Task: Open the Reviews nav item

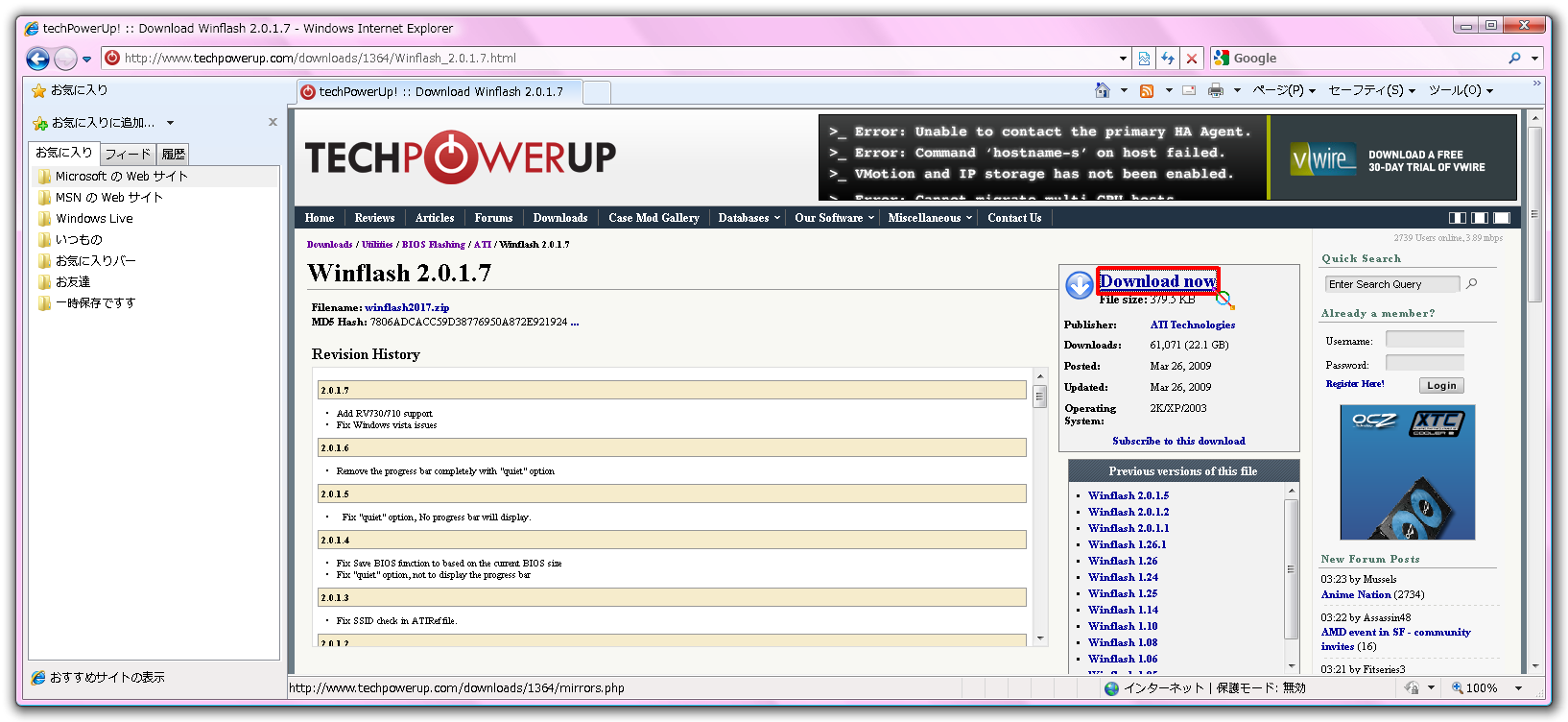Action: 374,218
